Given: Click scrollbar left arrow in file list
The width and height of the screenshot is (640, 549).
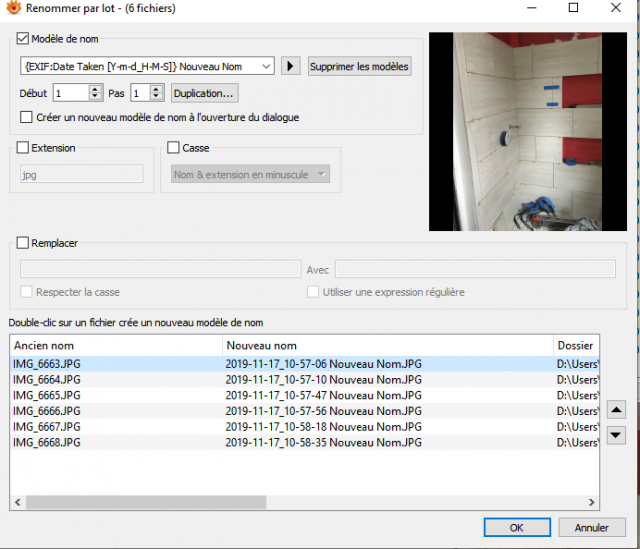Looking at the screenshot, I should pos(18,502).
